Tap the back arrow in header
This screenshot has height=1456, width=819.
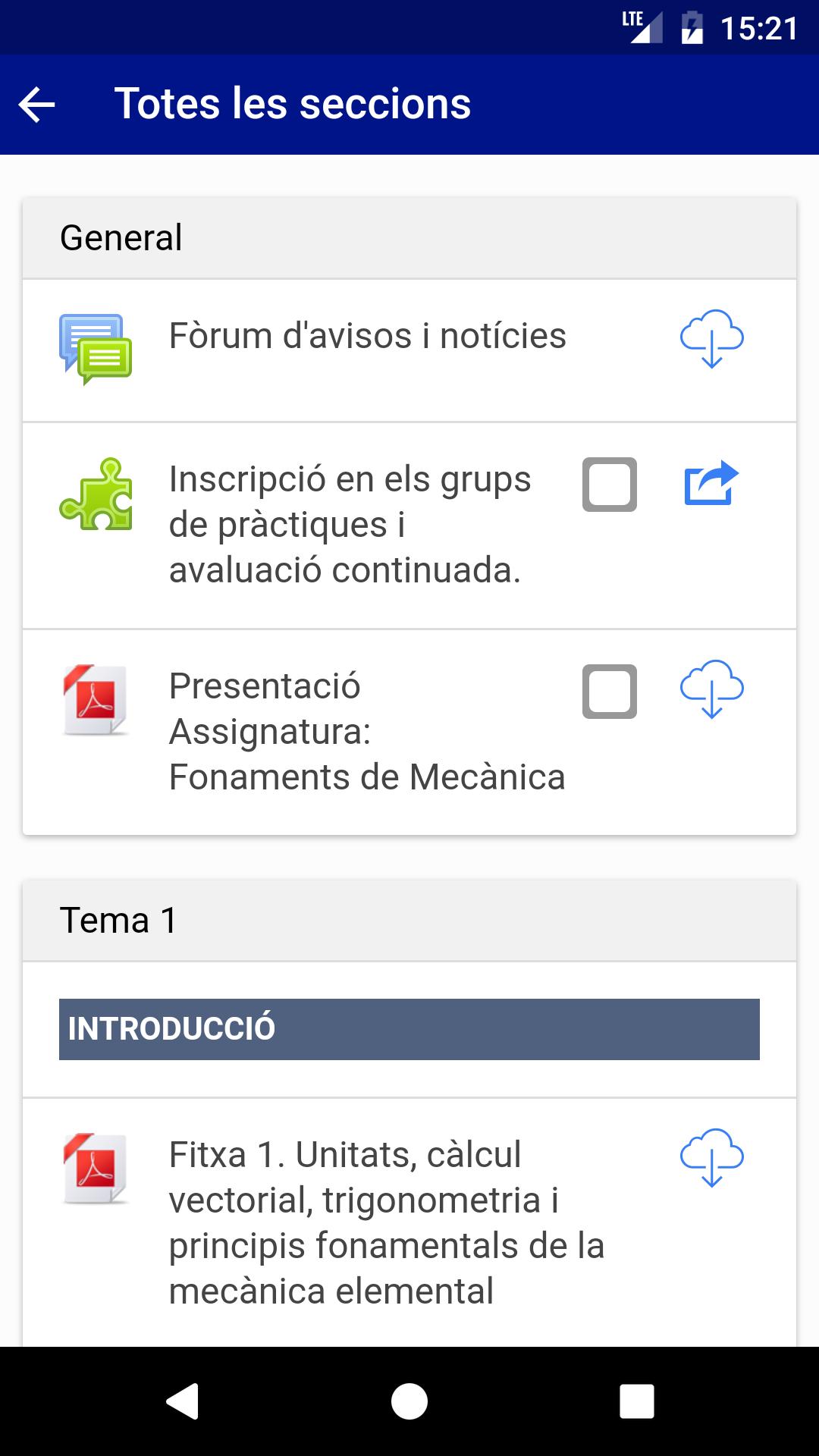[x=37, y=104]
